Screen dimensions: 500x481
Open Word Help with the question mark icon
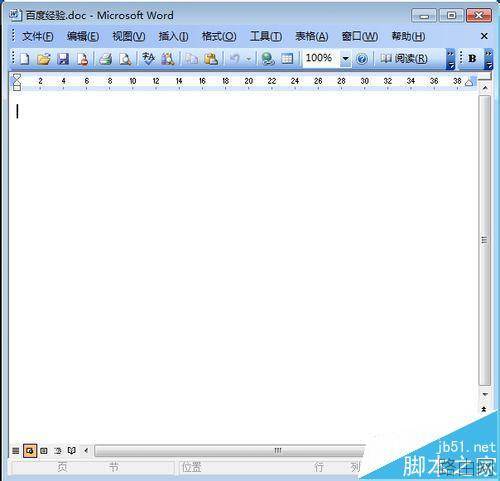[362, 59]
